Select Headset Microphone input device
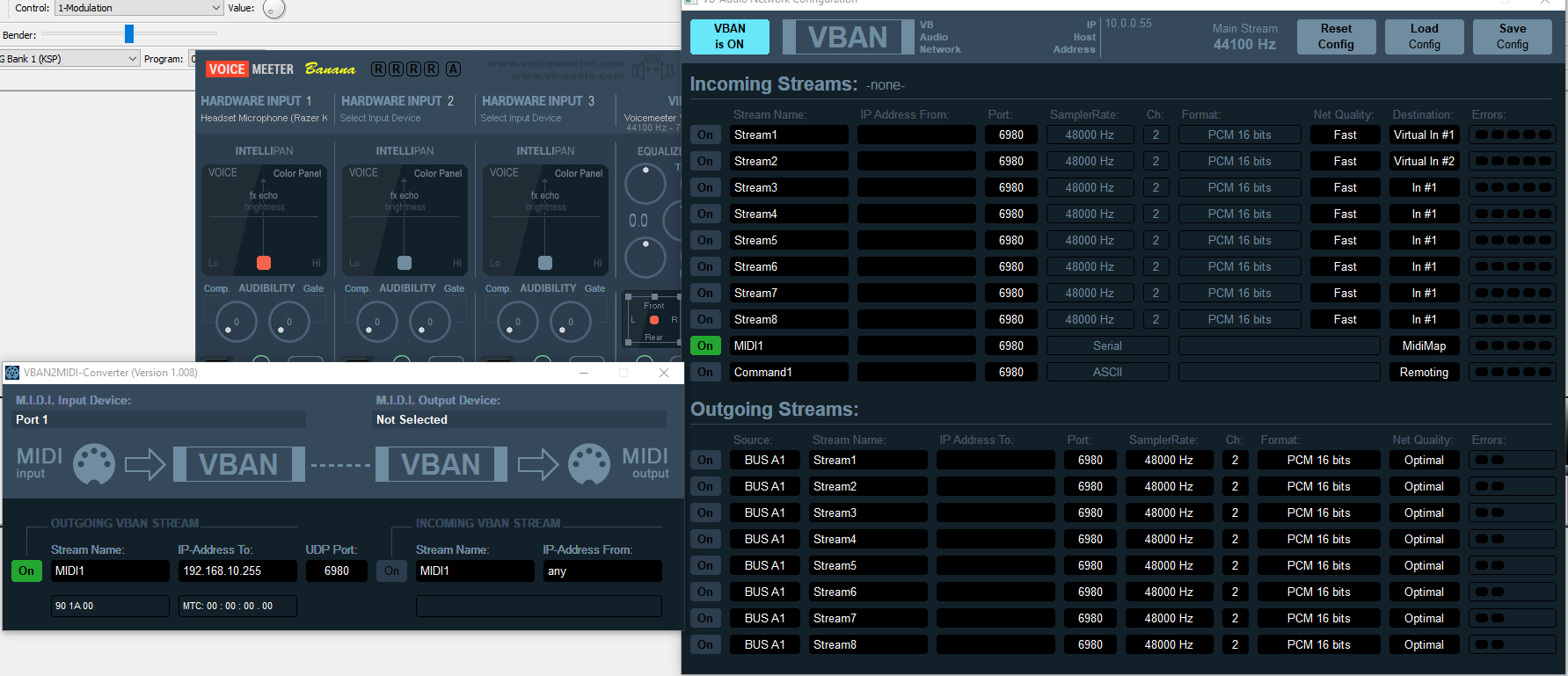The image size is (1568, 676). tap(264, 118)
